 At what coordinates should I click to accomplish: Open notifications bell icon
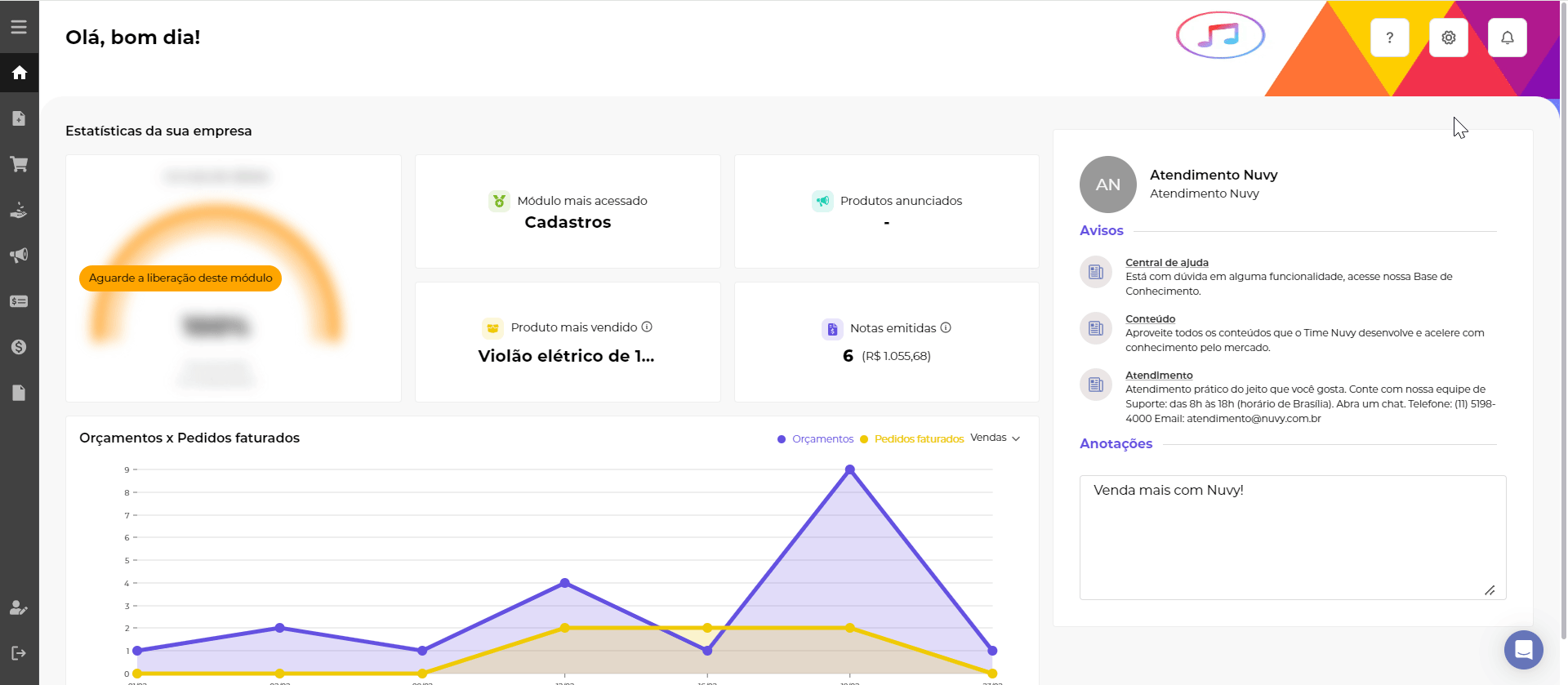pyautogui.click(x=1507, y=38)
